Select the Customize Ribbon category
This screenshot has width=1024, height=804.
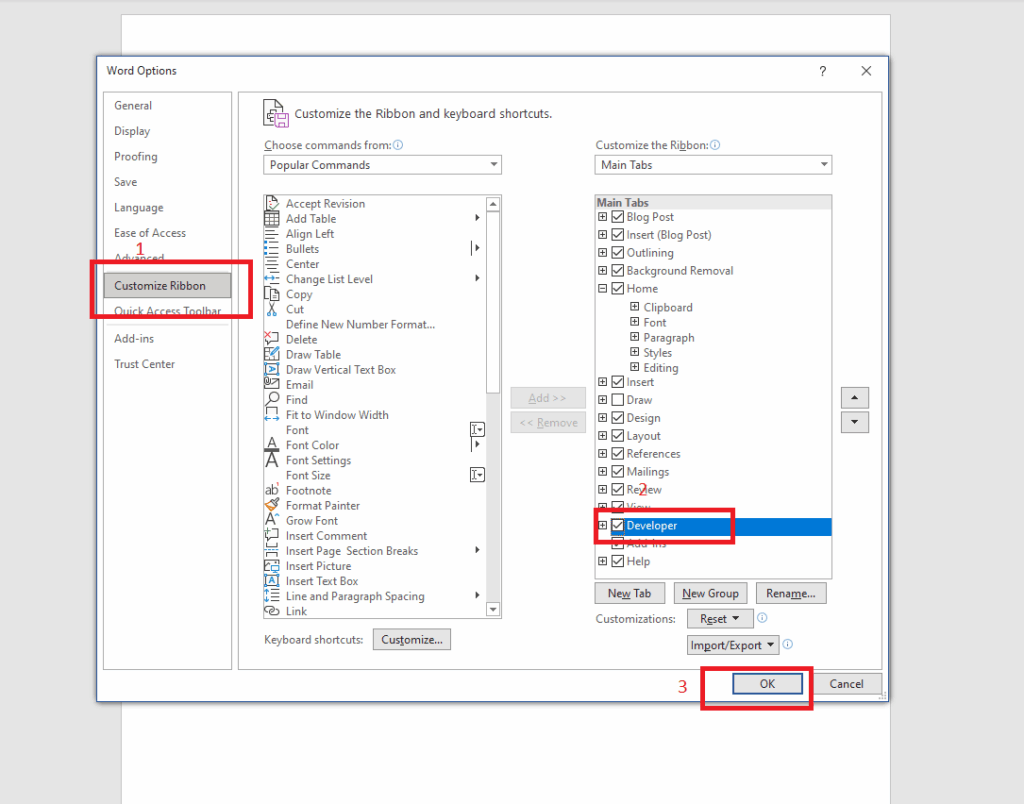click(x=167, y=285)
